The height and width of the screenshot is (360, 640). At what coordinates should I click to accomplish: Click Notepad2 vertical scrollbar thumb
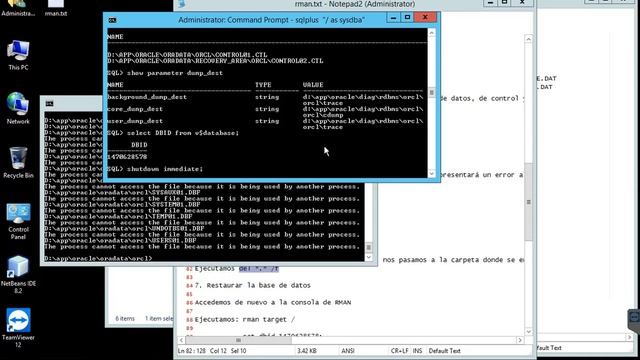pyautogui.click(x=529, y=202)
